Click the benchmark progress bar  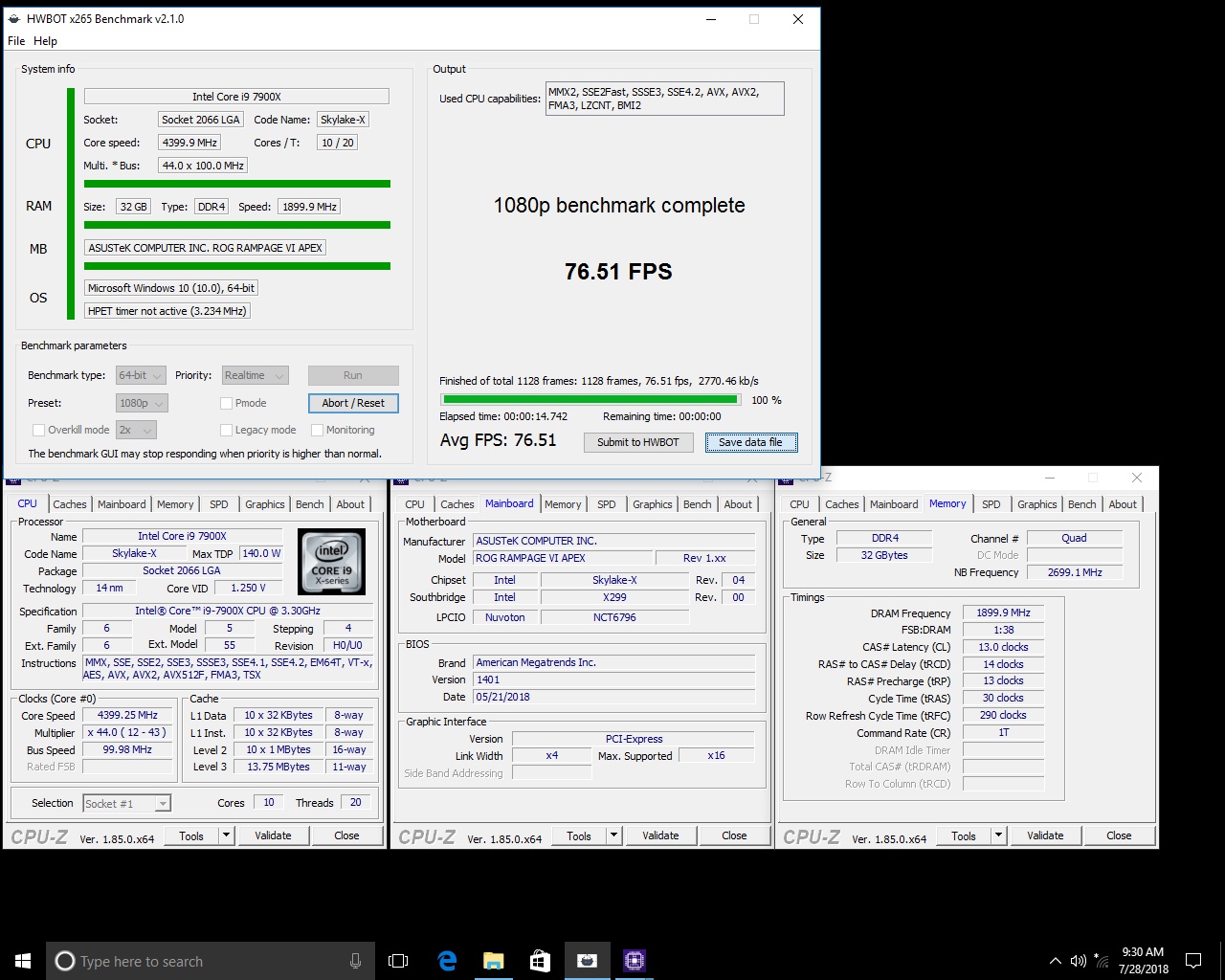coord(590,400)
